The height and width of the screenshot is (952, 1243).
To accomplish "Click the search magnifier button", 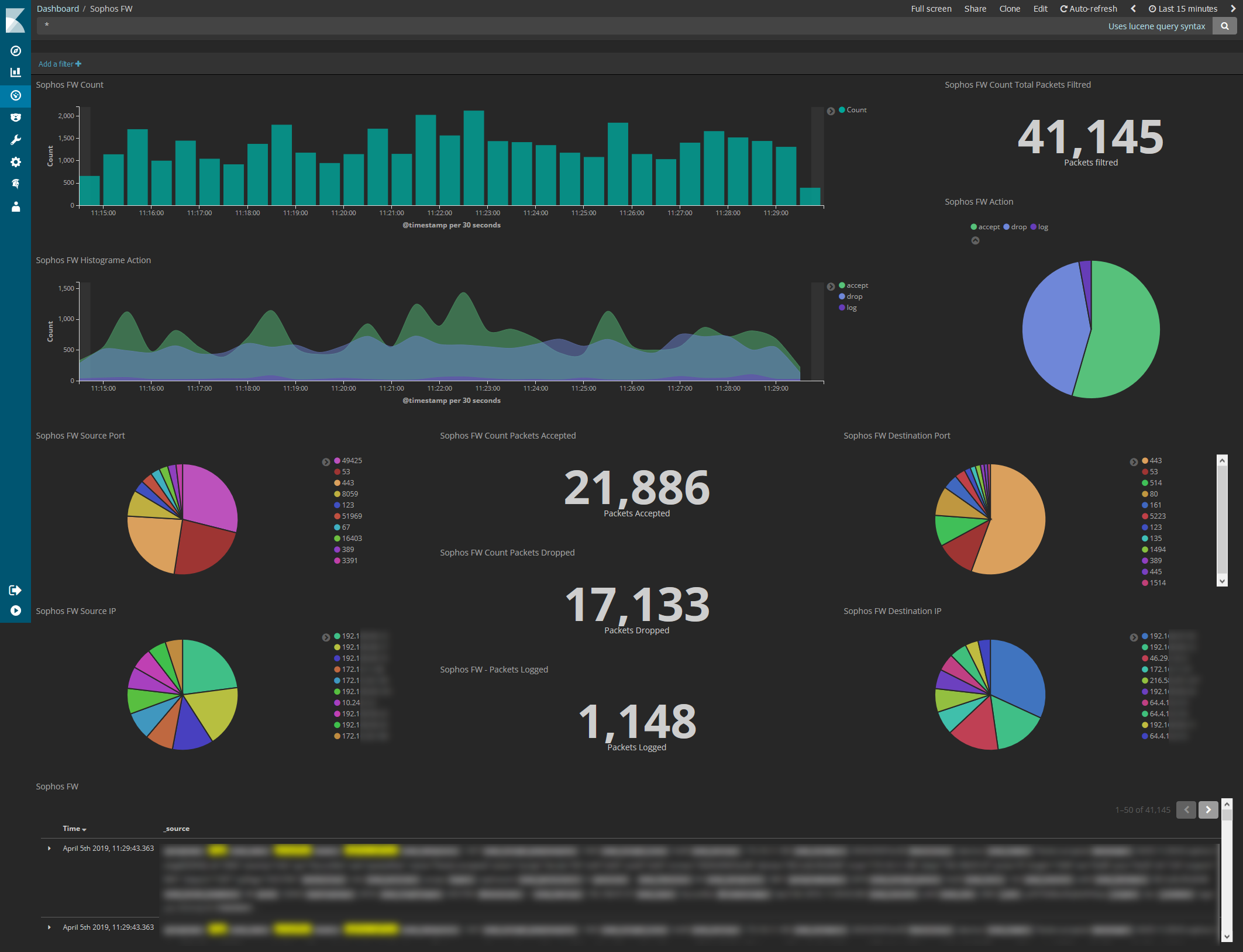I will coord(1224,26).
